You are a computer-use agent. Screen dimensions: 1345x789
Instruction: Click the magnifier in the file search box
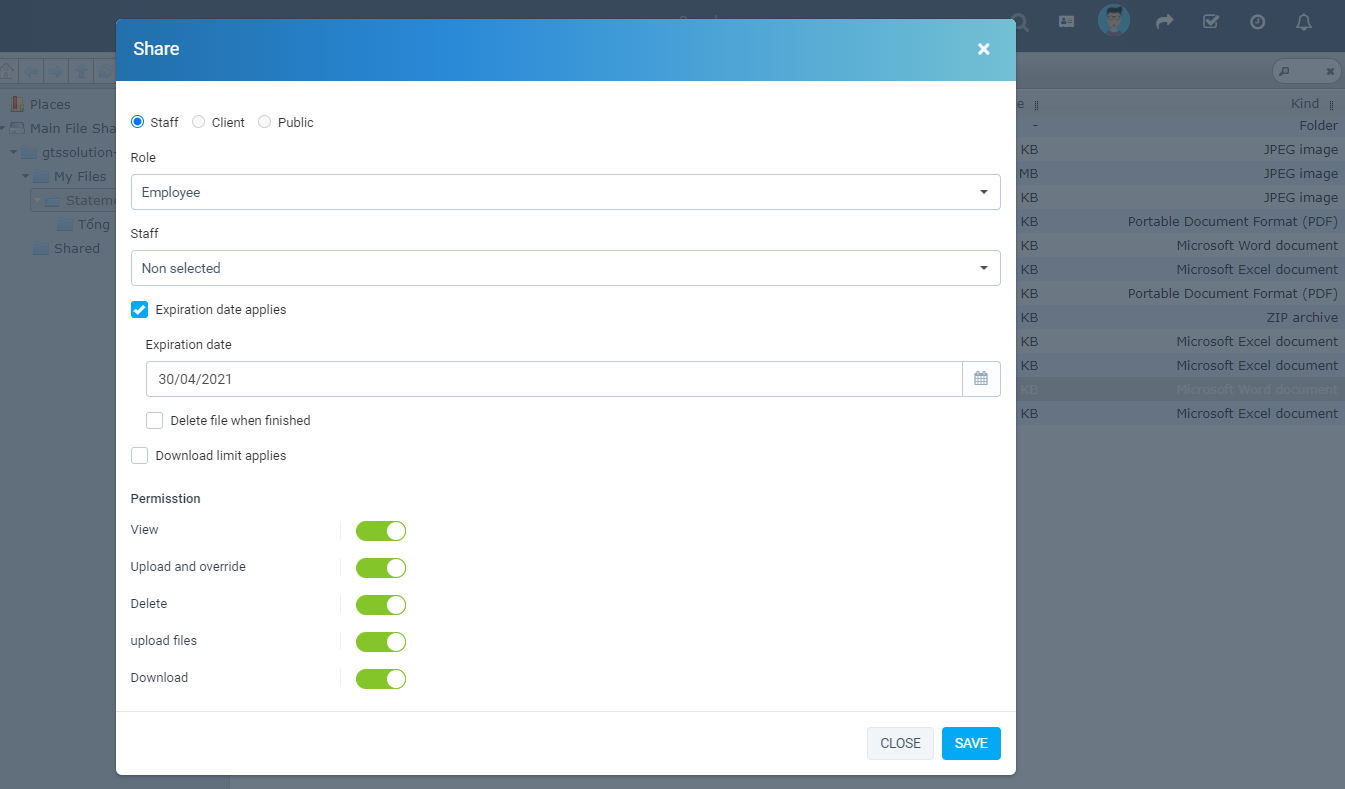(x=1285, y=72)
